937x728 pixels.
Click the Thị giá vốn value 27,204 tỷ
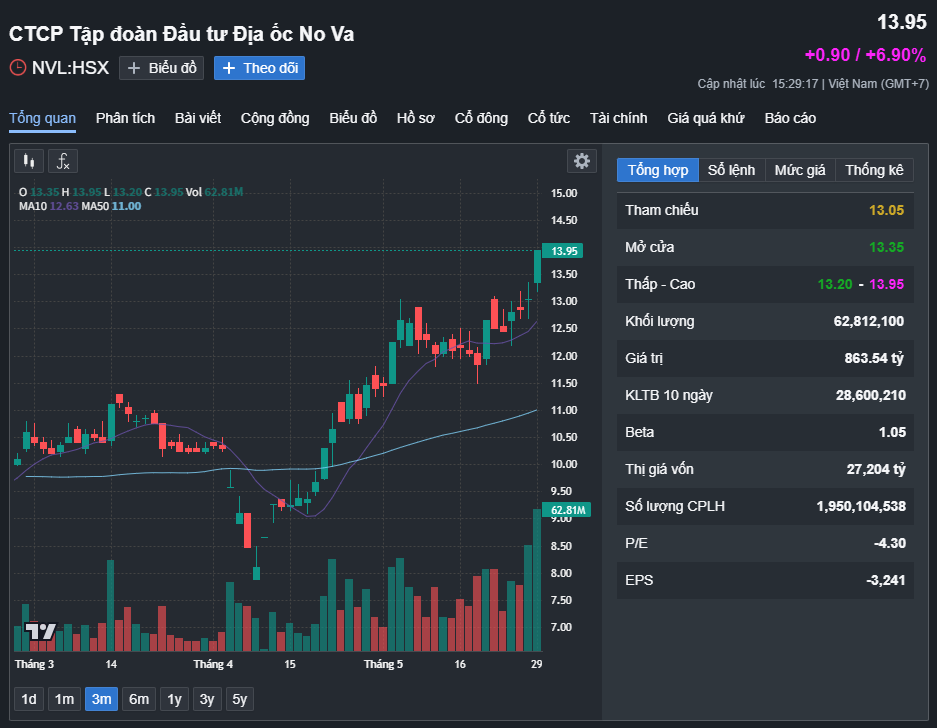[876, 470]
